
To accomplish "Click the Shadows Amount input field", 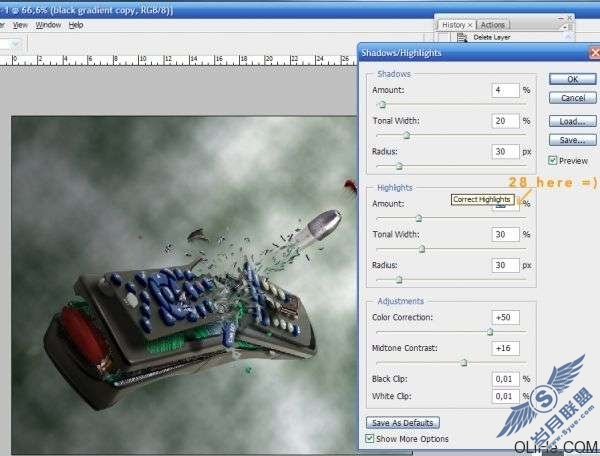I will (505, 90).
